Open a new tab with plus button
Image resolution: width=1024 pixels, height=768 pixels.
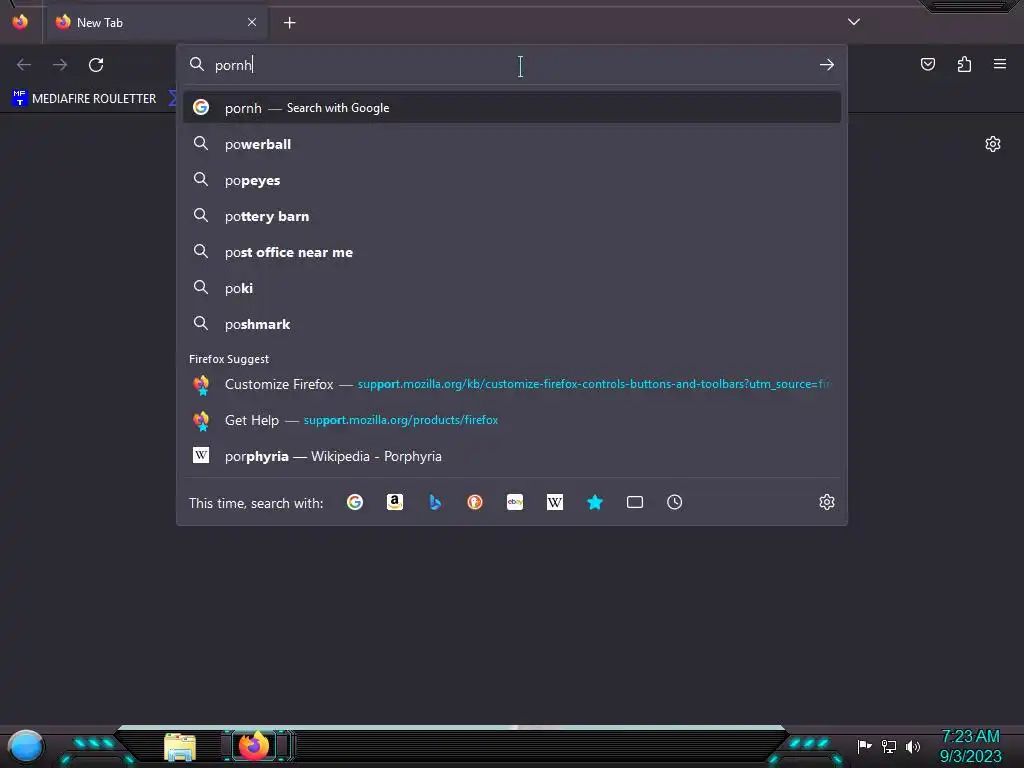(x=289, y=23)
